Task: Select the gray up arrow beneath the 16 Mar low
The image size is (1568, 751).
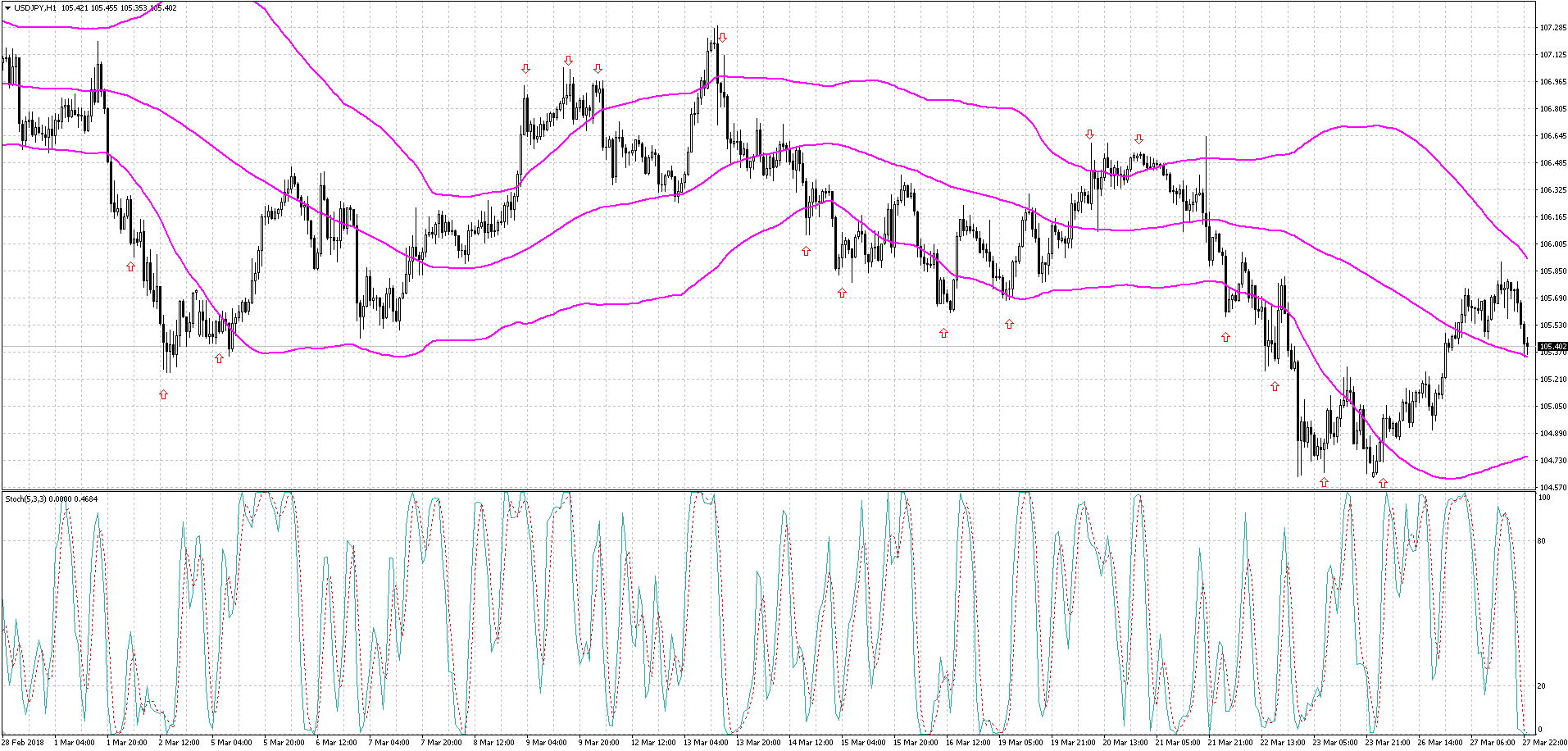Action: click(943, 333)
